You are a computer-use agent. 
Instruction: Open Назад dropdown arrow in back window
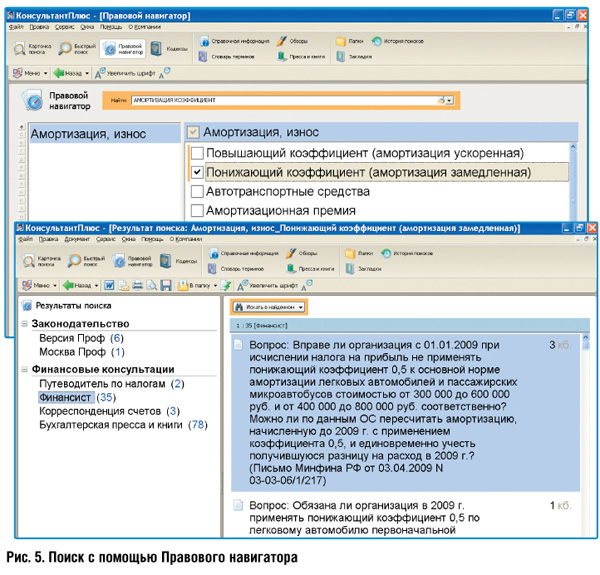(87, 73)
